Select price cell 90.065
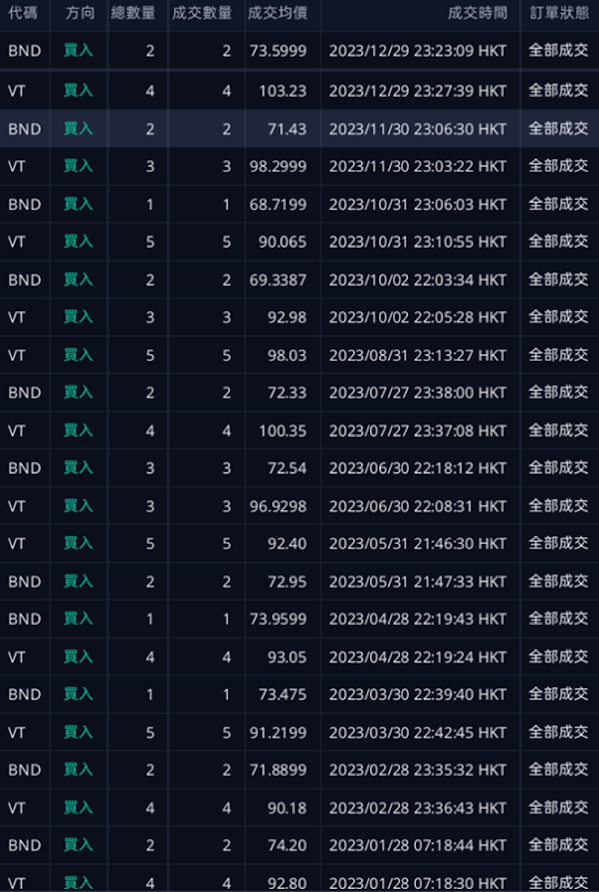599x892 pixels. pyautogui.click(x=283, y=242)
